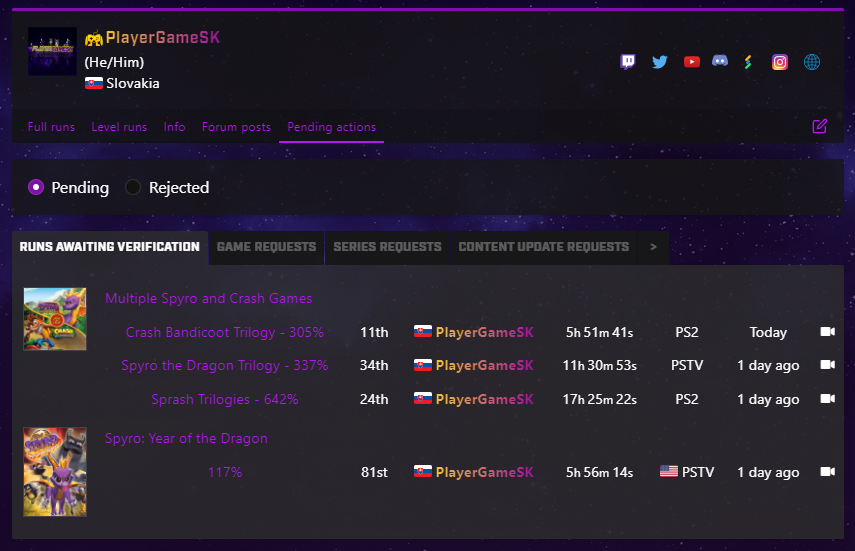Open the Sprash Trilogies - 642% category link

pyautogui.click(x=225, y=399)
